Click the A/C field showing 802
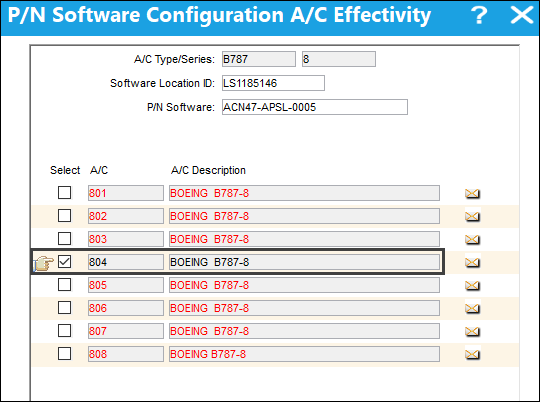Viewport: 540px width, 402px height. [x=126, y=216]
